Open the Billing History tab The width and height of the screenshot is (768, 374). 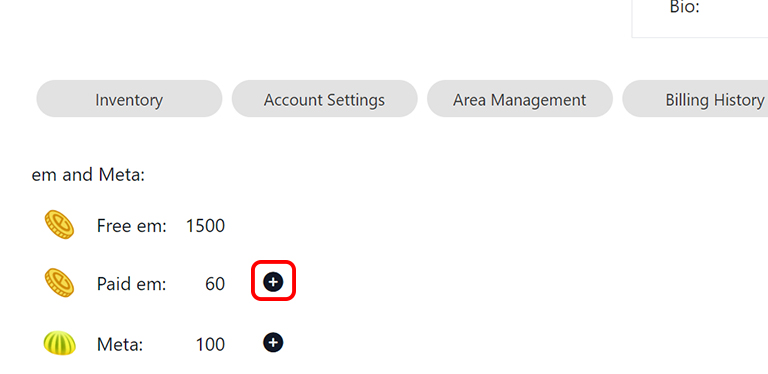[695, 99]
